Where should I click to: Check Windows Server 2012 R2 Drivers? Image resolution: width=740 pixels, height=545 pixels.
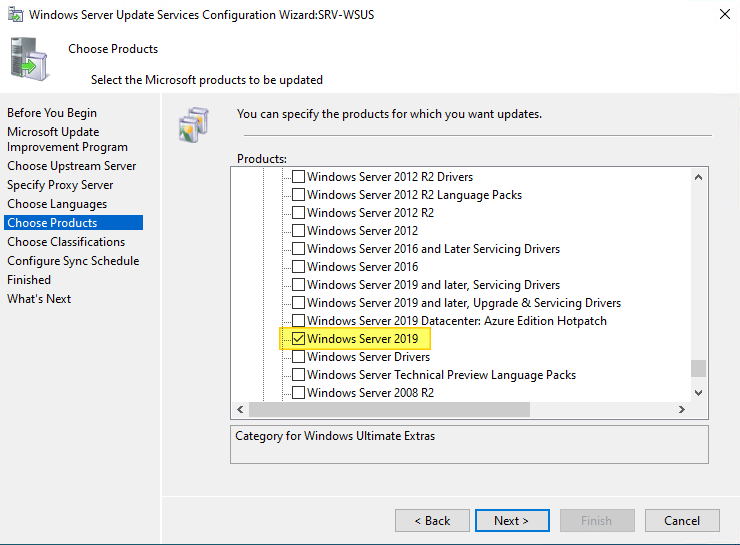(x=298, y=176)
